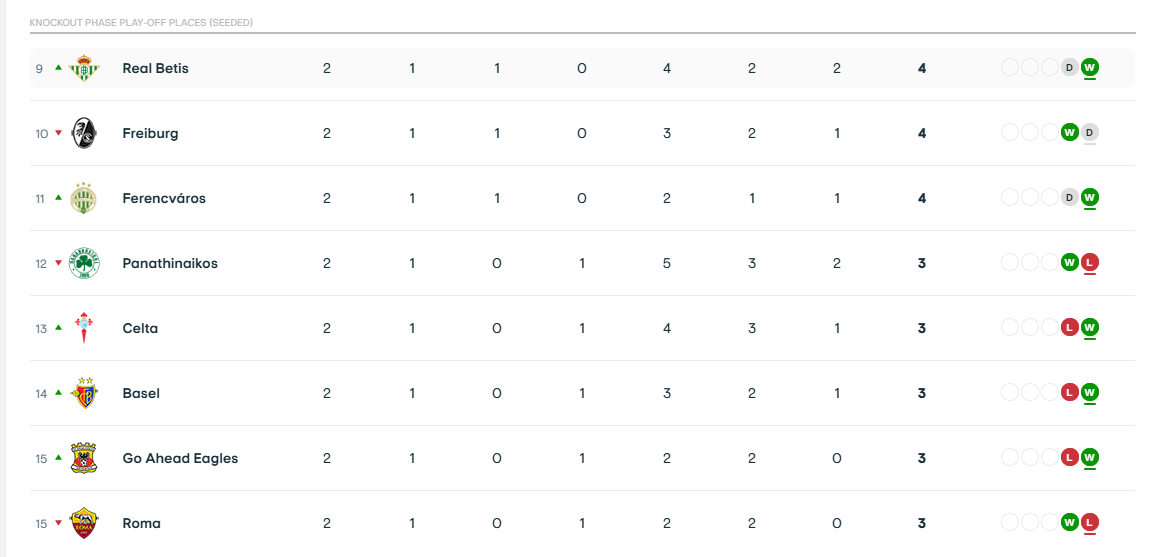Click the Real Betis club crest

84,68
